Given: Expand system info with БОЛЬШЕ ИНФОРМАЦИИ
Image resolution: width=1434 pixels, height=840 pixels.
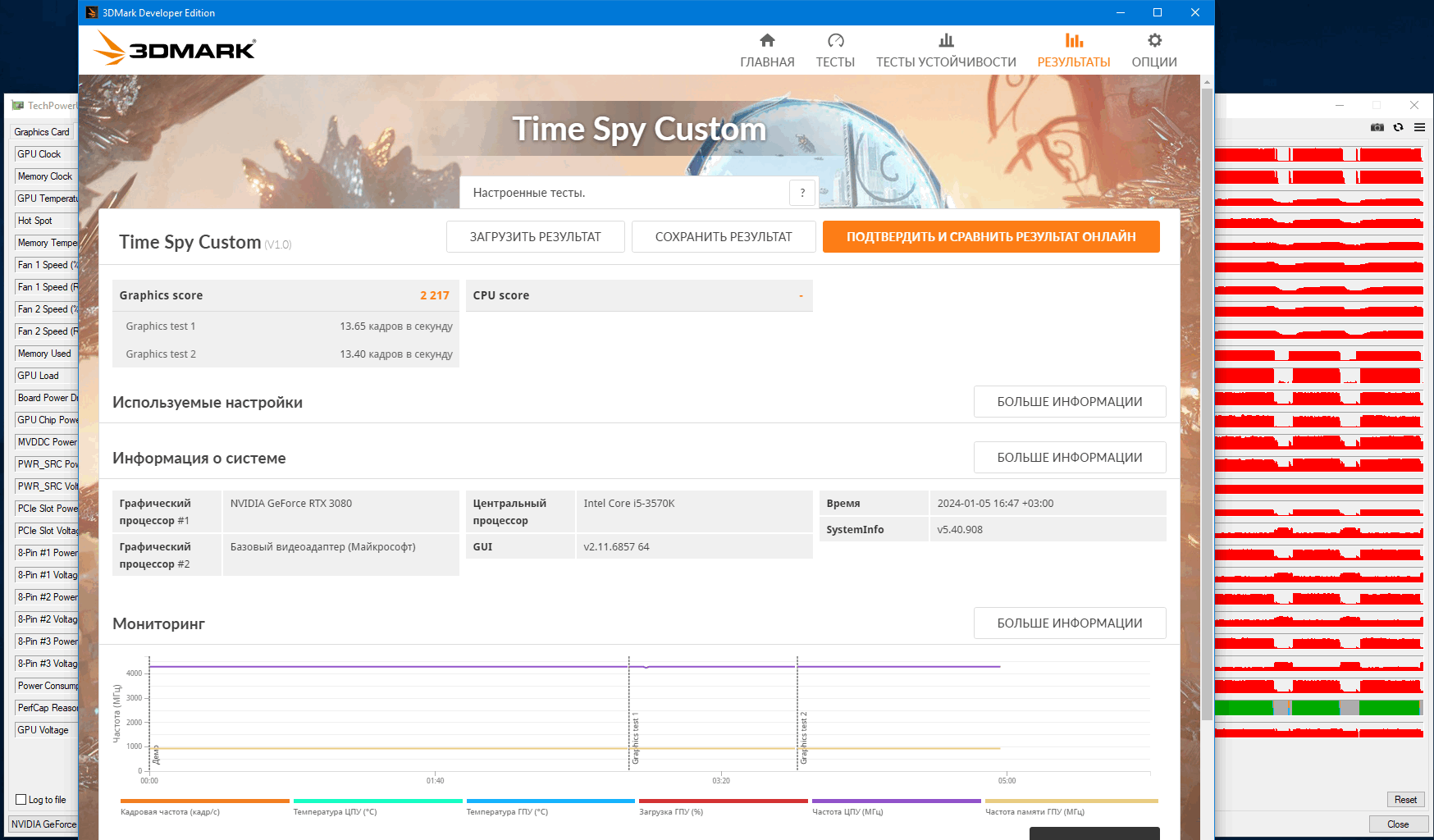Looking at the screenshot, I should 1070,458.
